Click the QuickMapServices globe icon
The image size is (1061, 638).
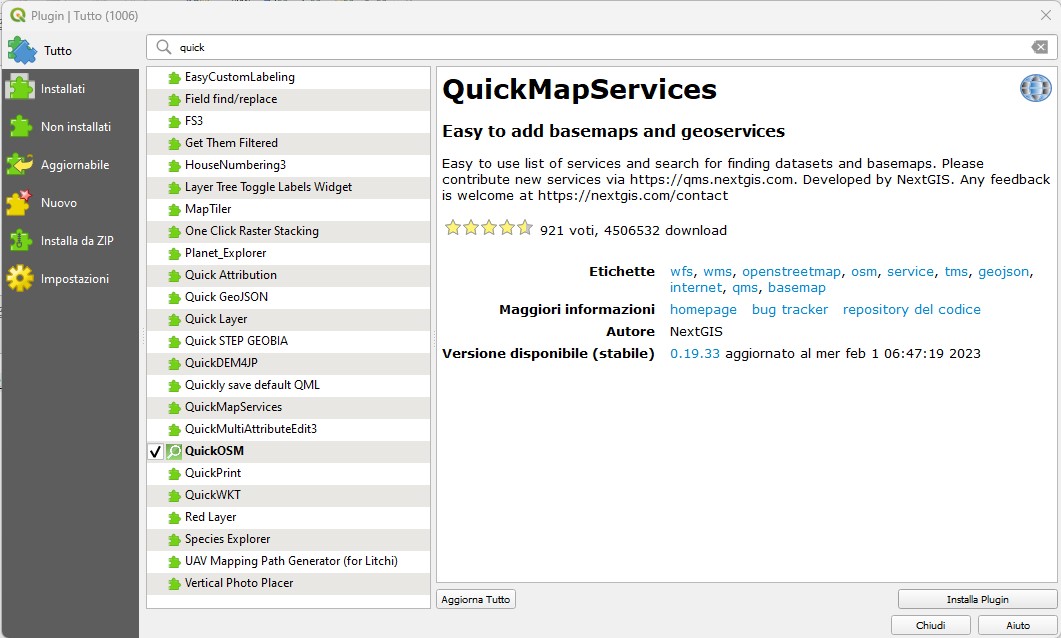point(1035,89)
